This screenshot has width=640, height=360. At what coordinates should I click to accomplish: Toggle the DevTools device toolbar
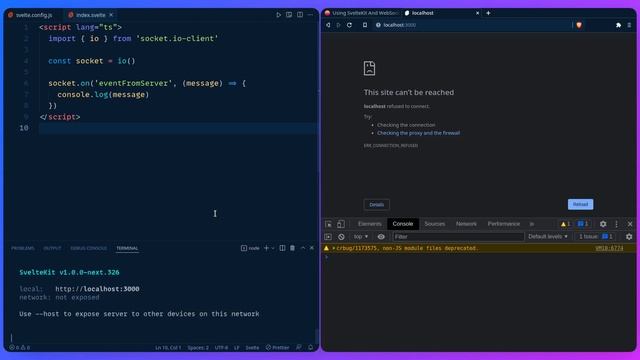click(341, 224)
